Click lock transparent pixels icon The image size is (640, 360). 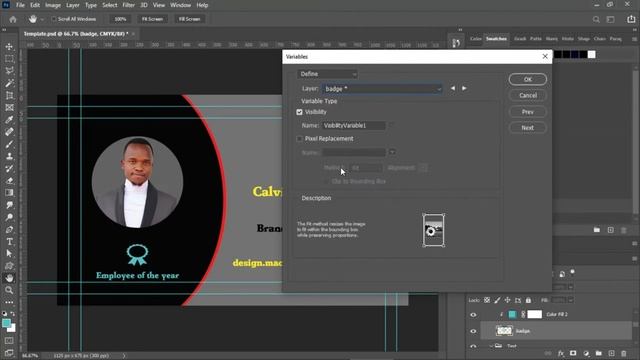[x=487, y=300]
